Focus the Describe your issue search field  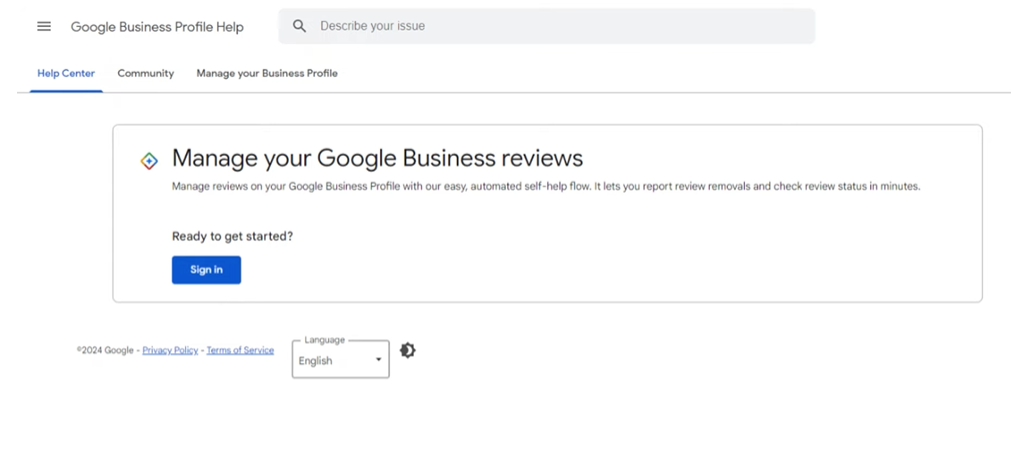click(560, 26)
